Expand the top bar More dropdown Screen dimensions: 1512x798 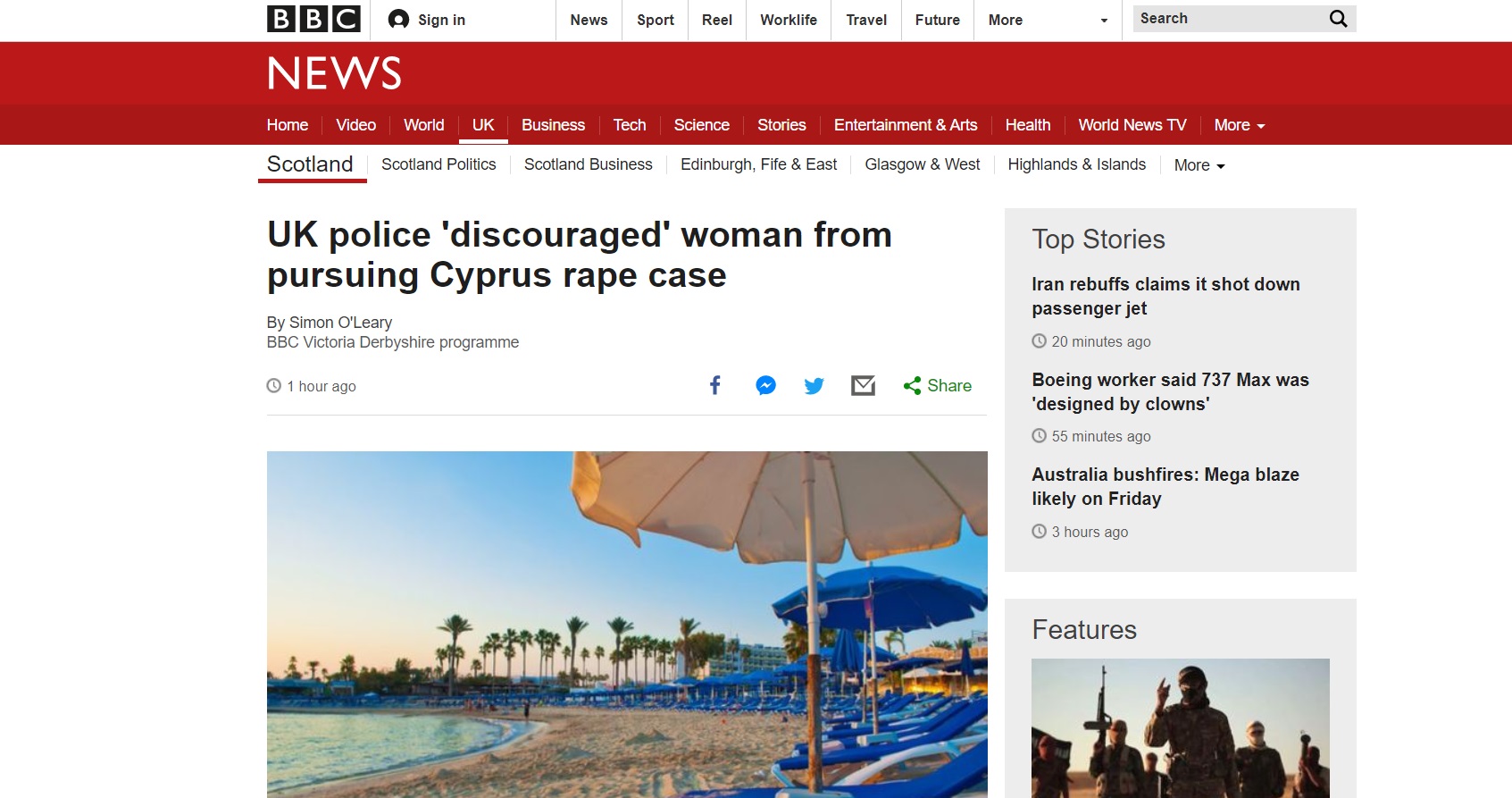click(1048, 20)
